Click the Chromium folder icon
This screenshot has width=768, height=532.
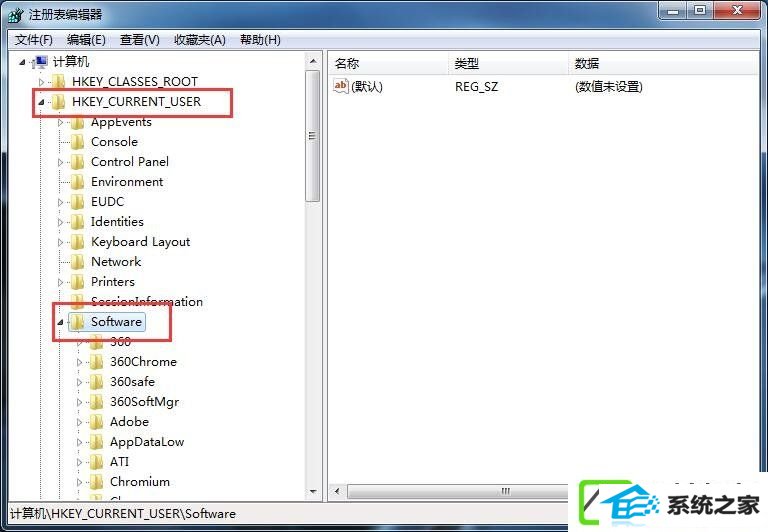[x=96, y=482]
